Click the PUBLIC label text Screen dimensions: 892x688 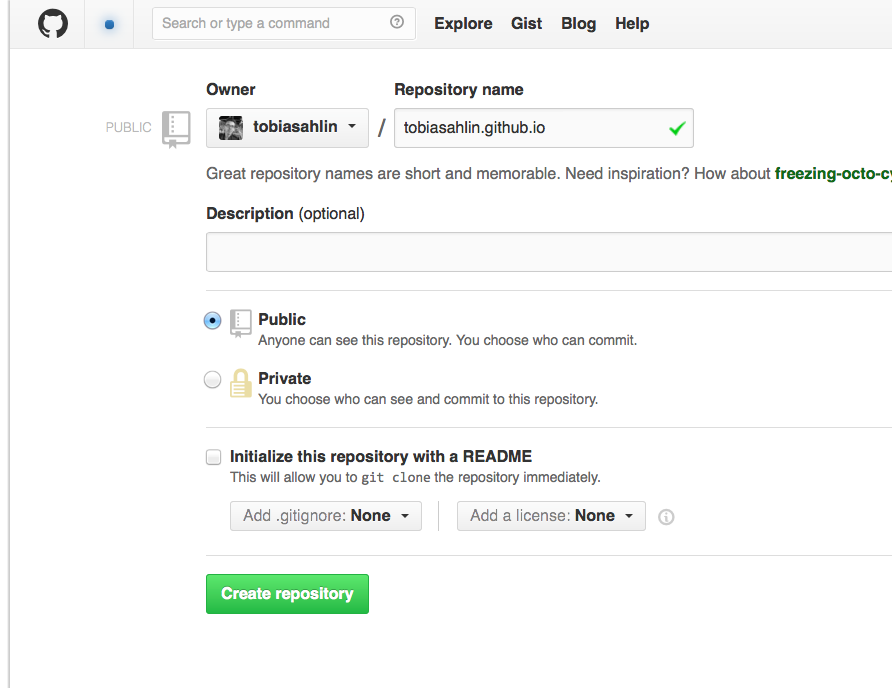coord(129,127)
